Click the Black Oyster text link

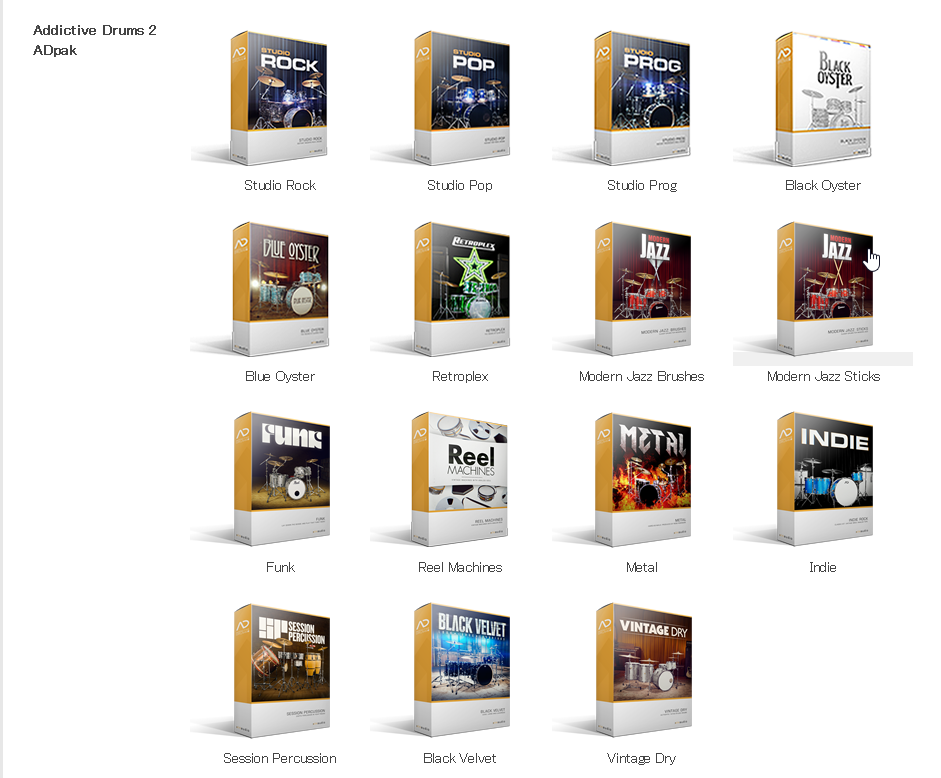click(x=823, y=185)
